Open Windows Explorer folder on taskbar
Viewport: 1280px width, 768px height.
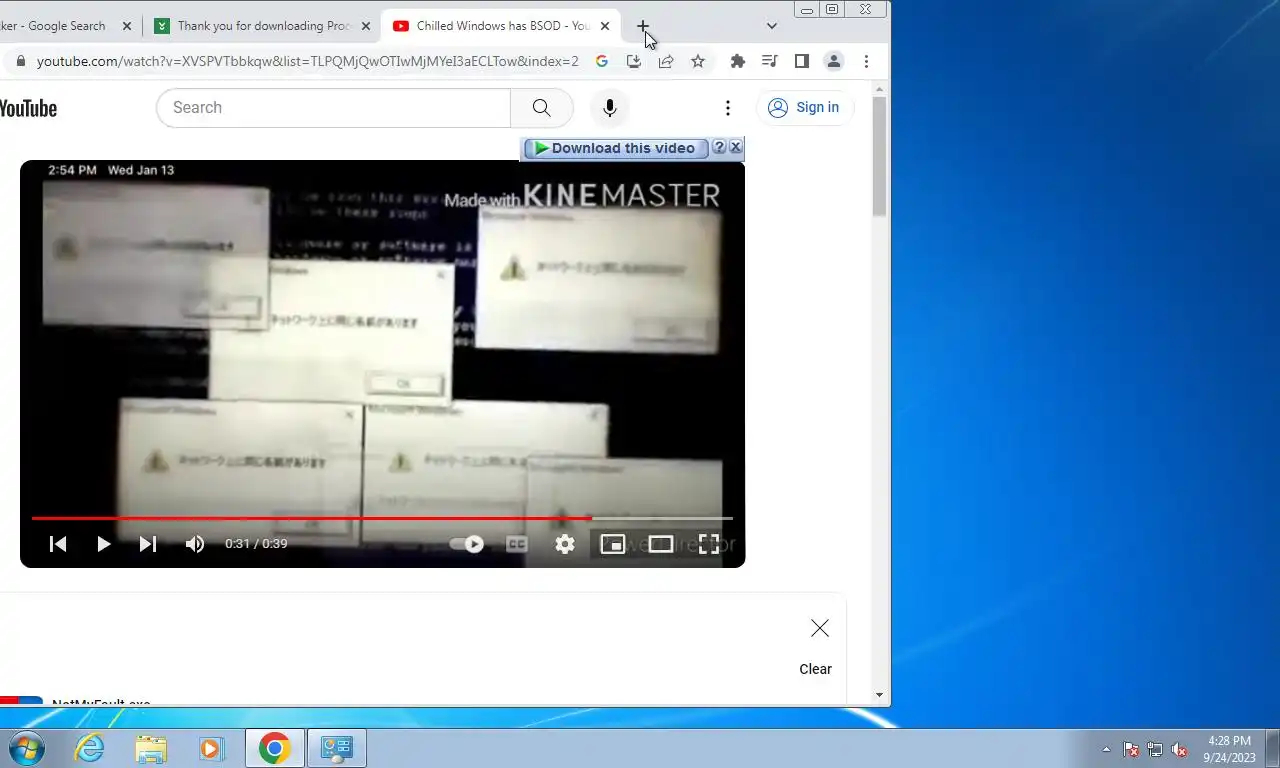(x=151, y=748)
